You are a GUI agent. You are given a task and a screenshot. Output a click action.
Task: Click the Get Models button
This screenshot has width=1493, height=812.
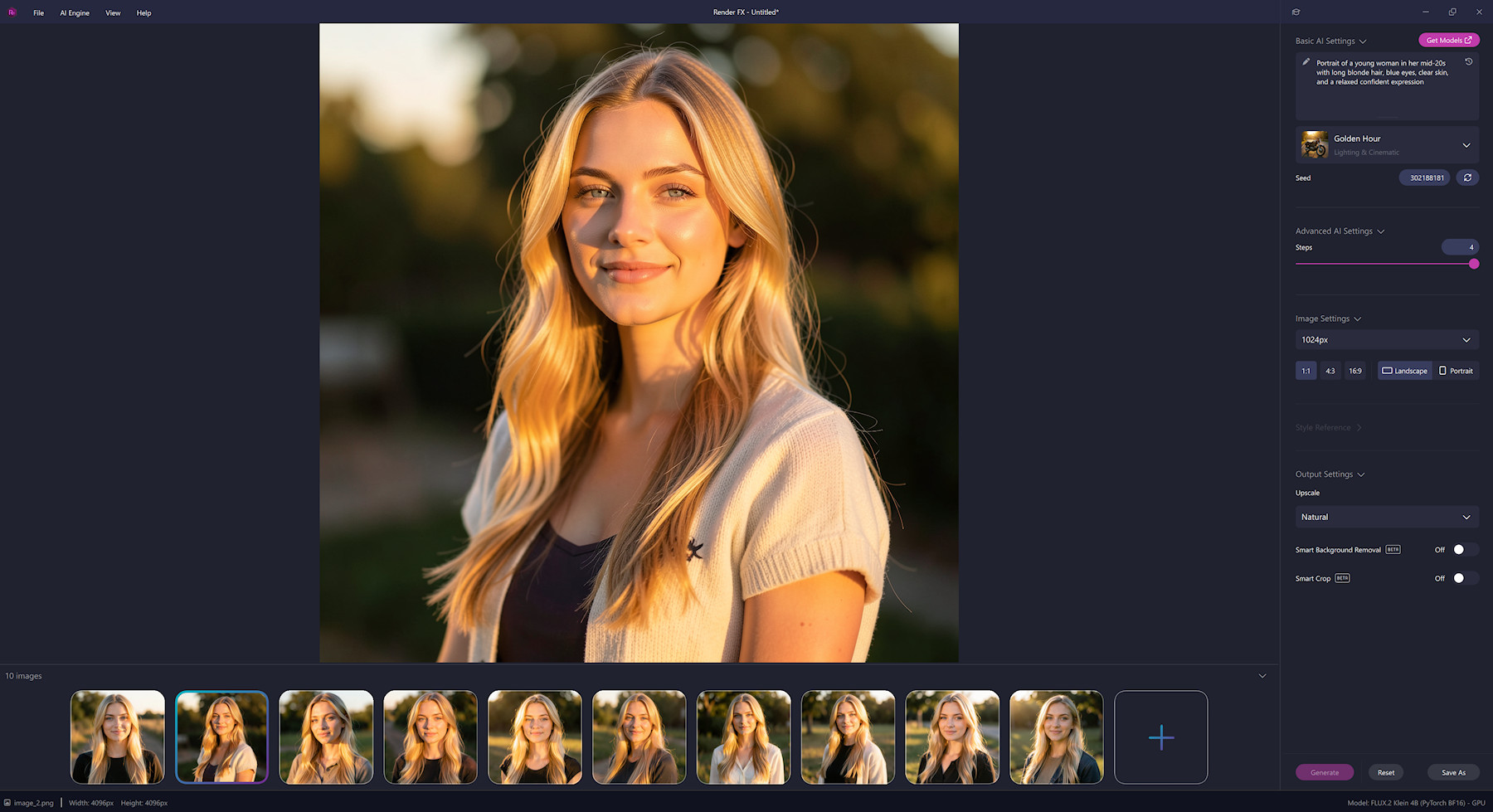[x=1448, y=40]
